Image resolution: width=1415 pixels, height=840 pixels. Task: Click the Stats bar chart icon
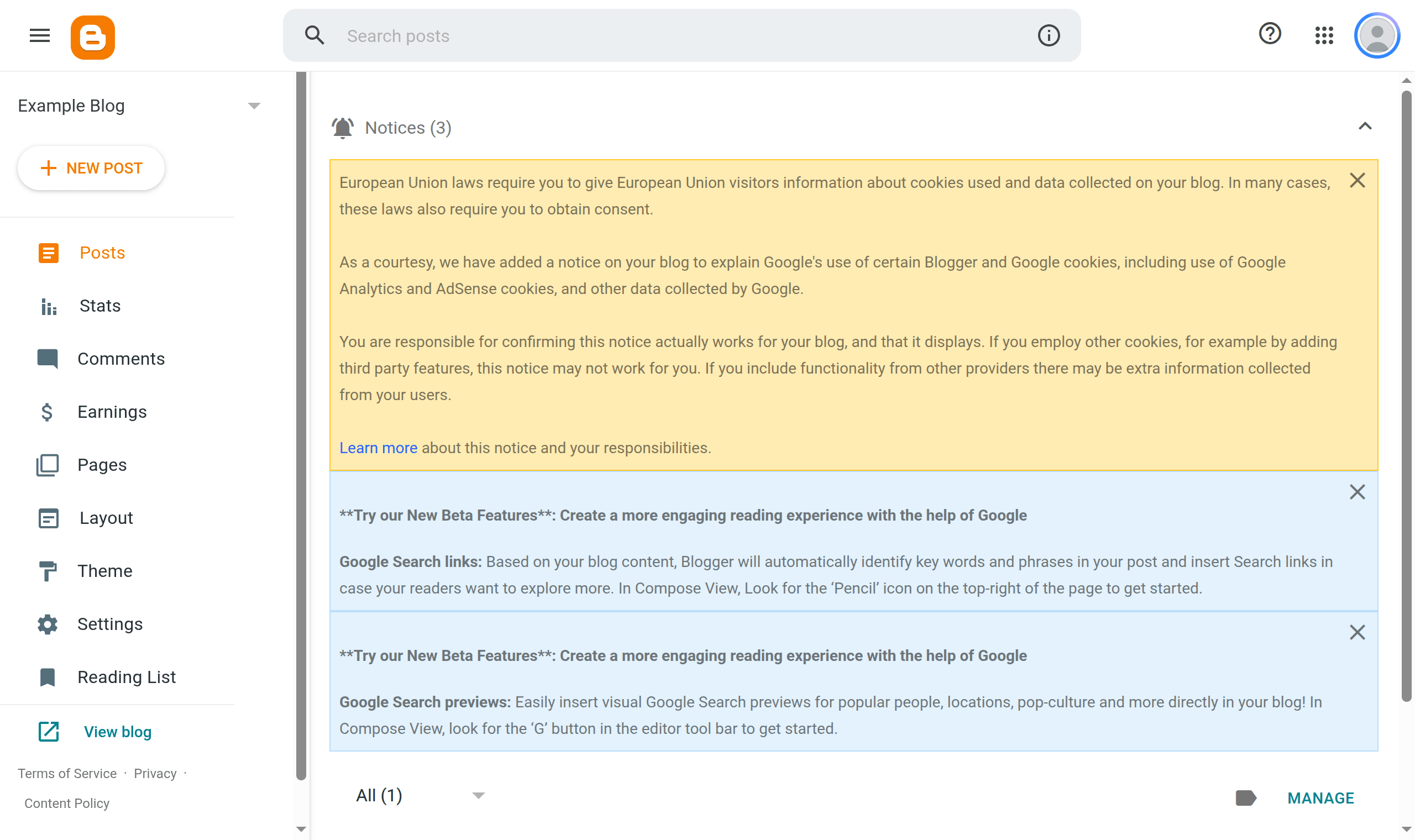49,306
